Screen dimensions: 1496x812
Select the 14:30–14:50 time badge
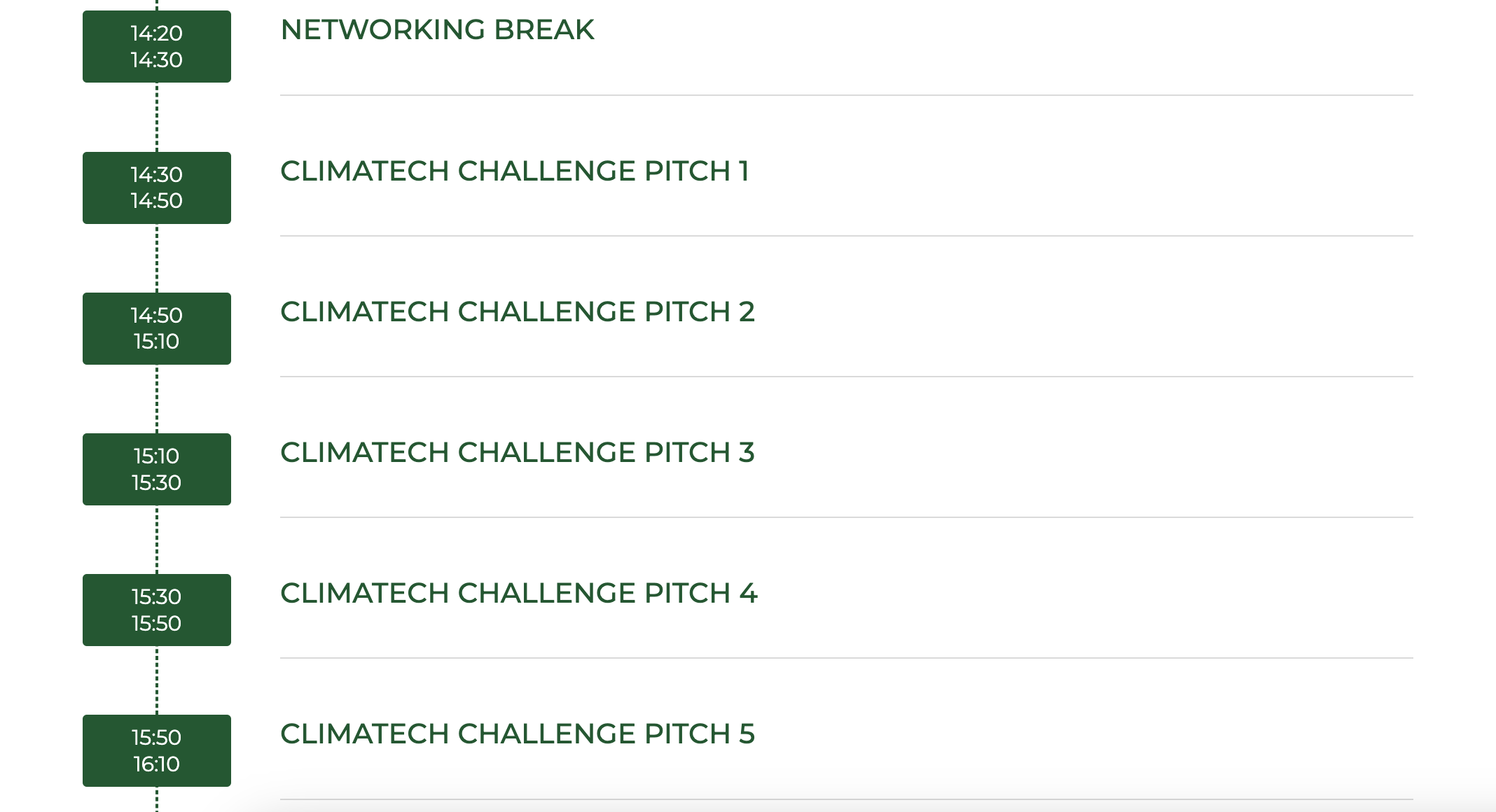point(157,188)
